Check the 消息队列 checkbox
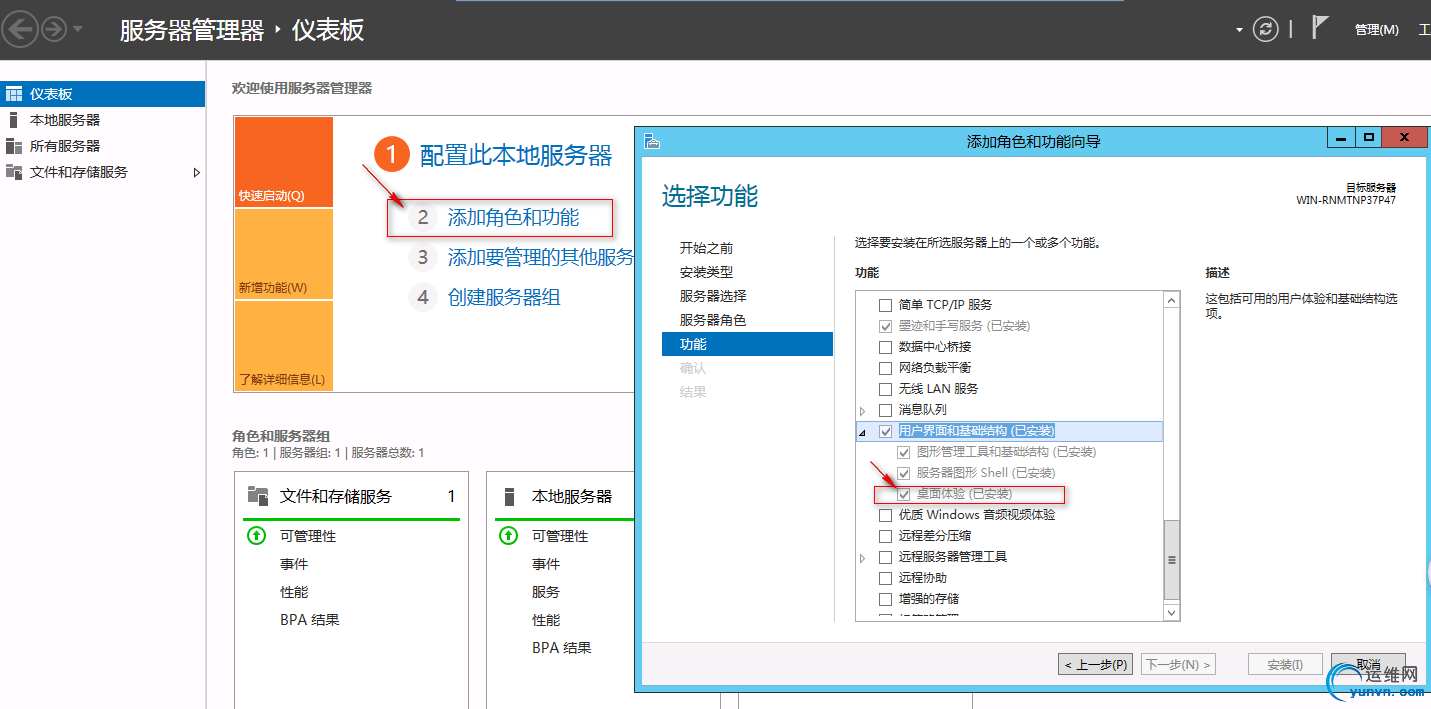The image size is (1431, 709). click(885, 410)
